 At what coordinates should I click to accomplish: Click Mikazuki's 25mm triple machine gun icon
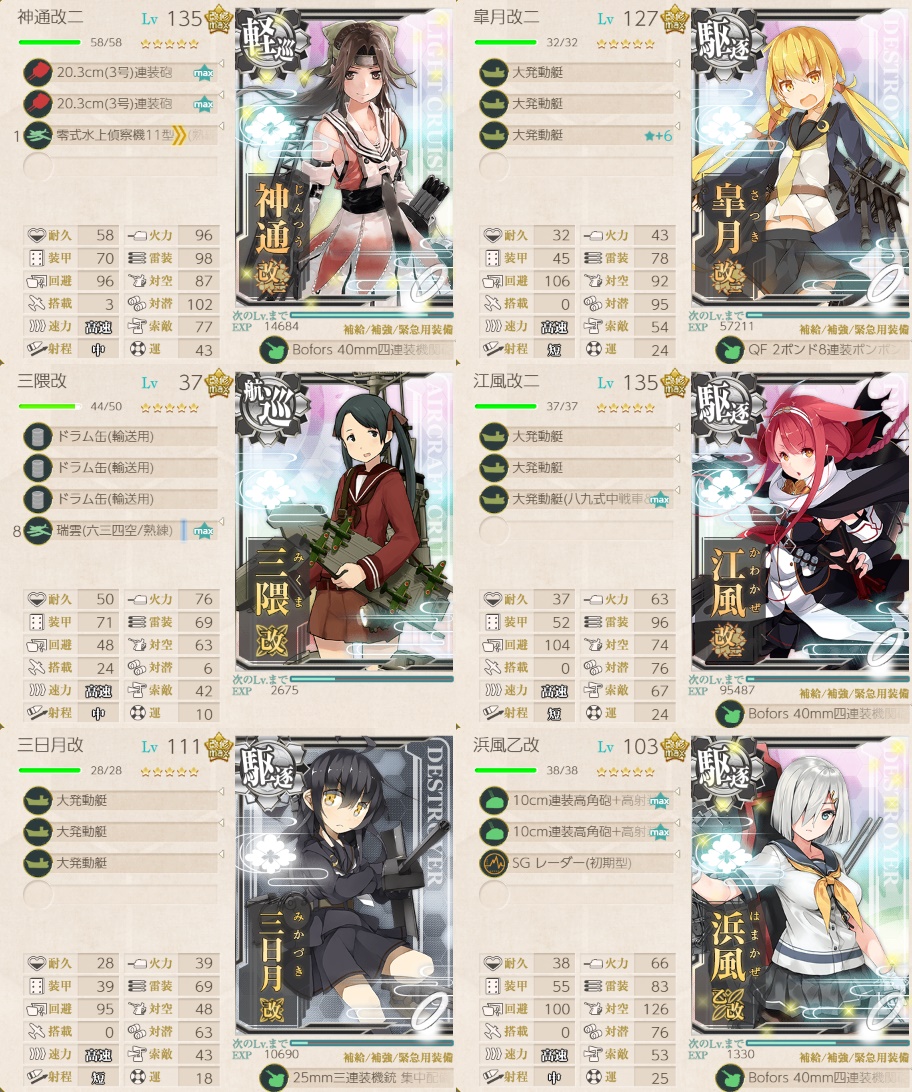point(274,1078)
